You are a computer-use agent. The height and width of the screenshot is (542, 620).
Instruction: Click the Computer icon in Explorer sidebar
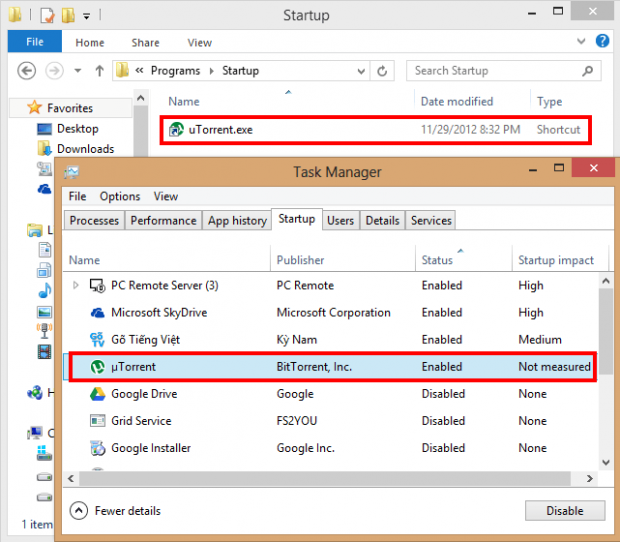coord(35,433)
